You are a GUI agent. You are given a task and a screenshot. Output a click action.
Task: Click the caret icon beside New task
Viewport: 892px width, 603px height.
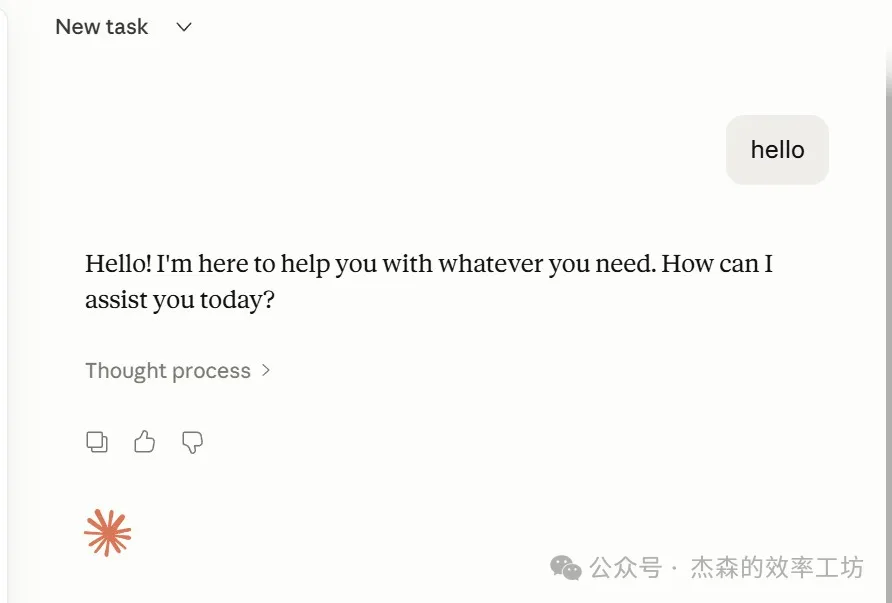coord(183,27)
